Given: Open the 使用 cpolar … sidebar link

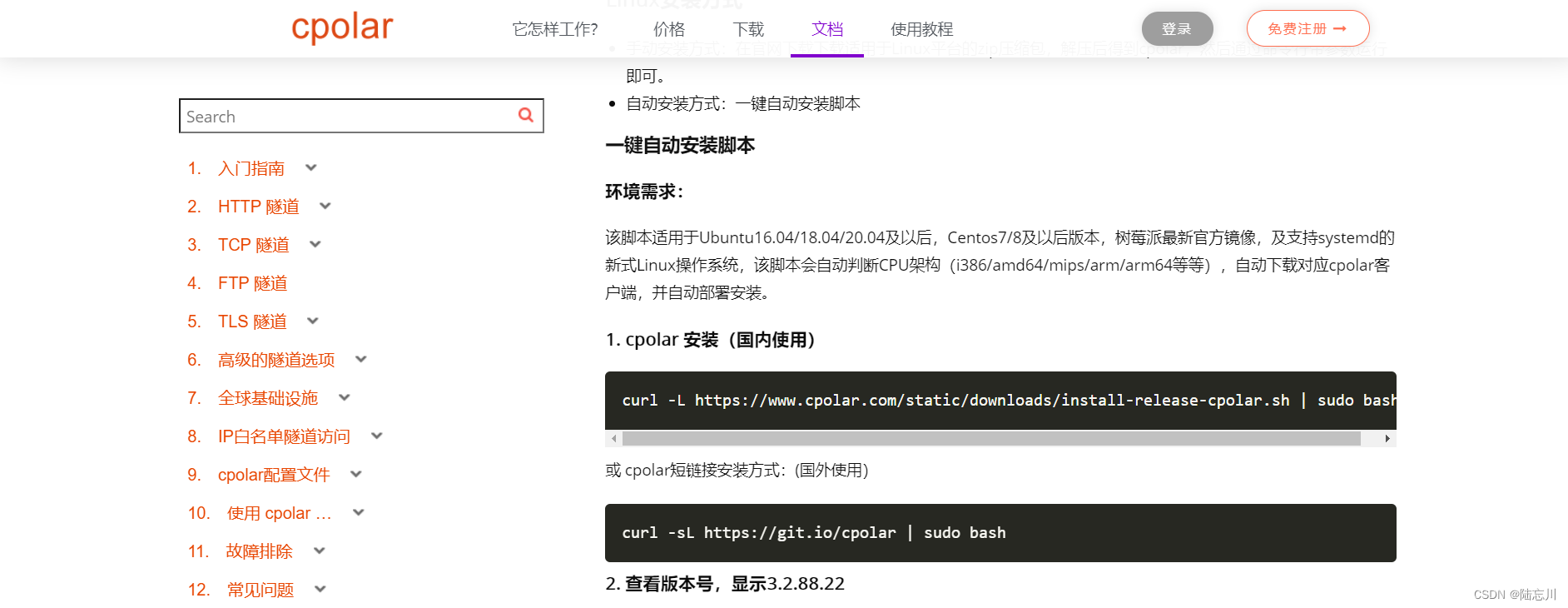Looking at the screenshot, I should click(280, 513).
